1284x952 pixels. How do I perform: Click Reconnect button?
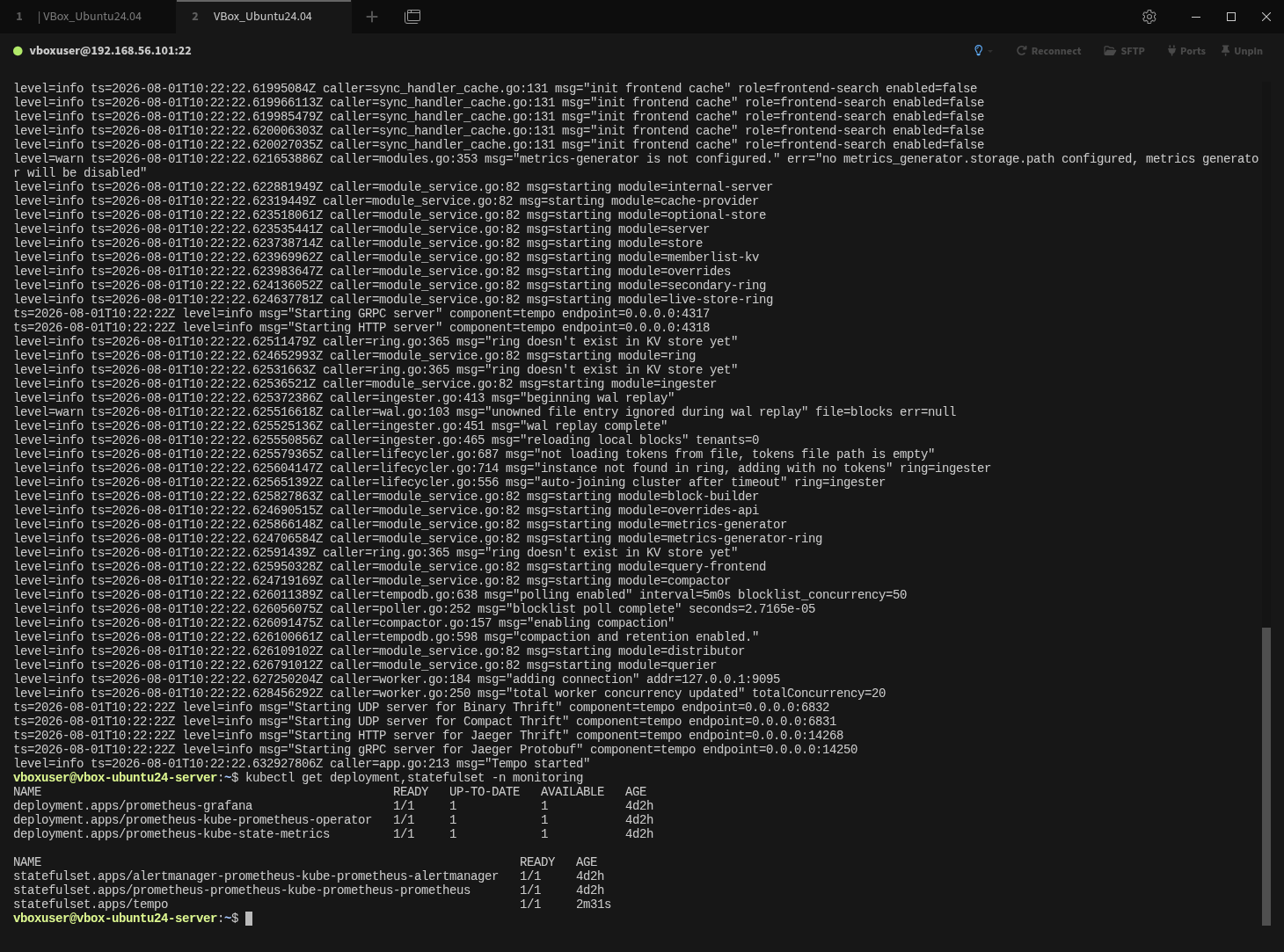pos(1048,51)
